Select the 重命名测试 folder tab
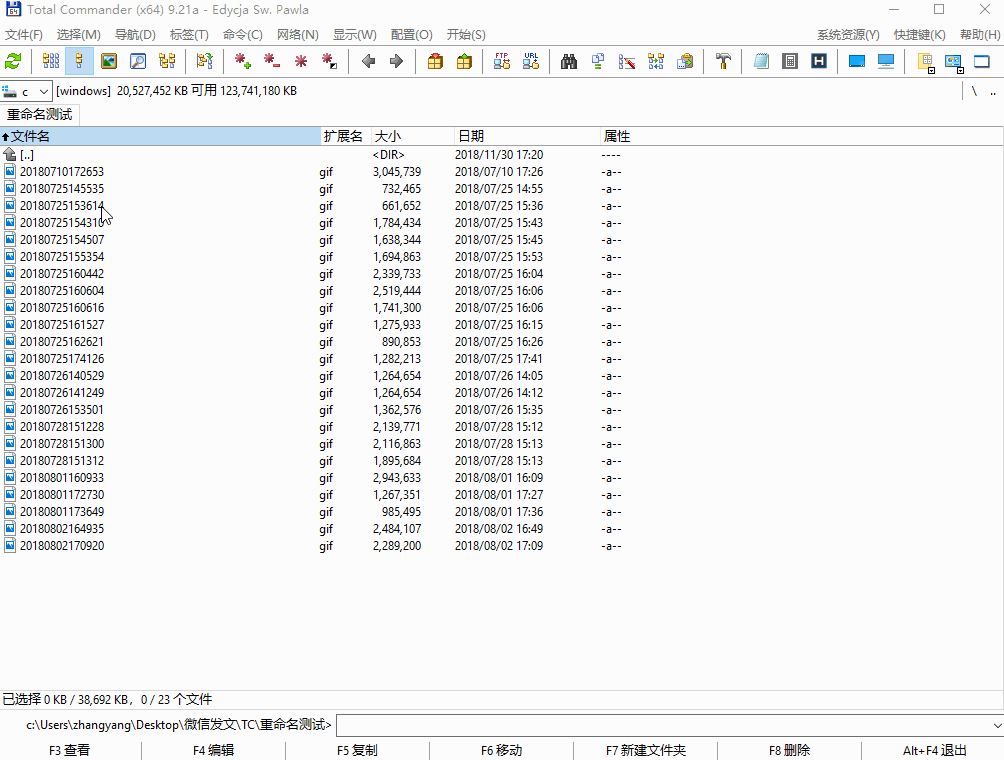The image size is (1004, 760). (x=39, y=114)
